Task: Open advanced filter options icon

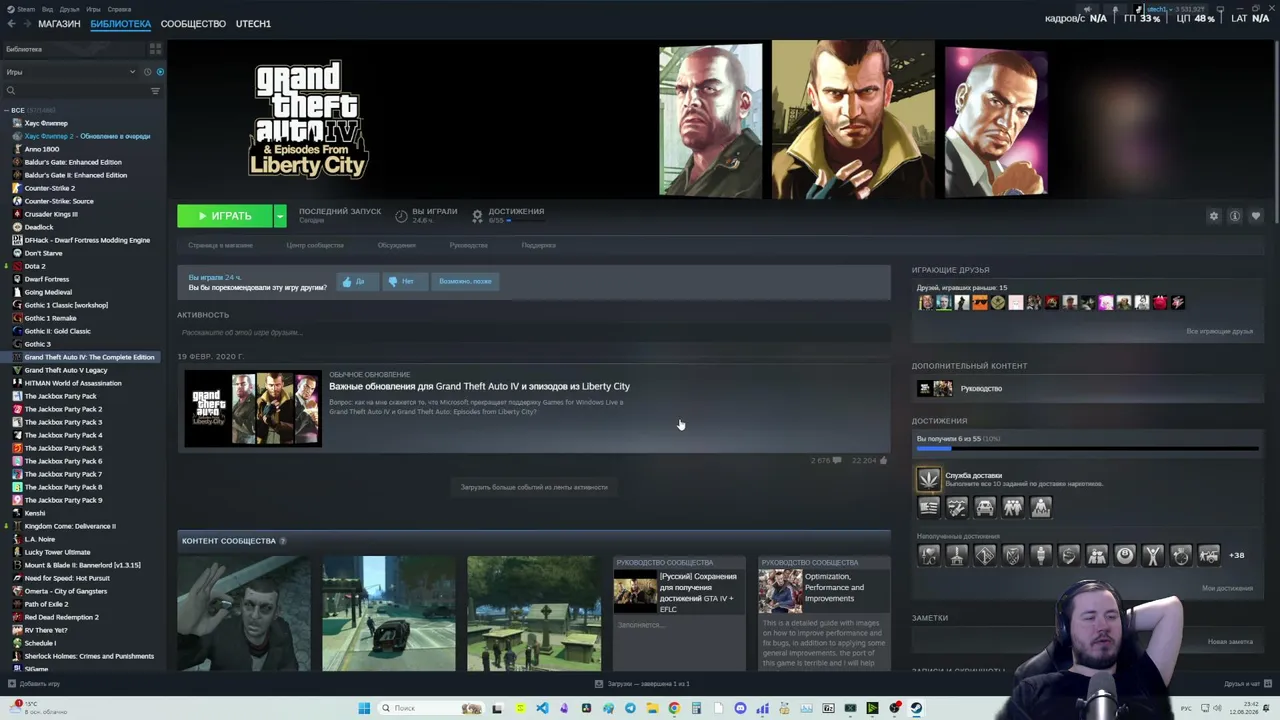Action: point(155,91)
